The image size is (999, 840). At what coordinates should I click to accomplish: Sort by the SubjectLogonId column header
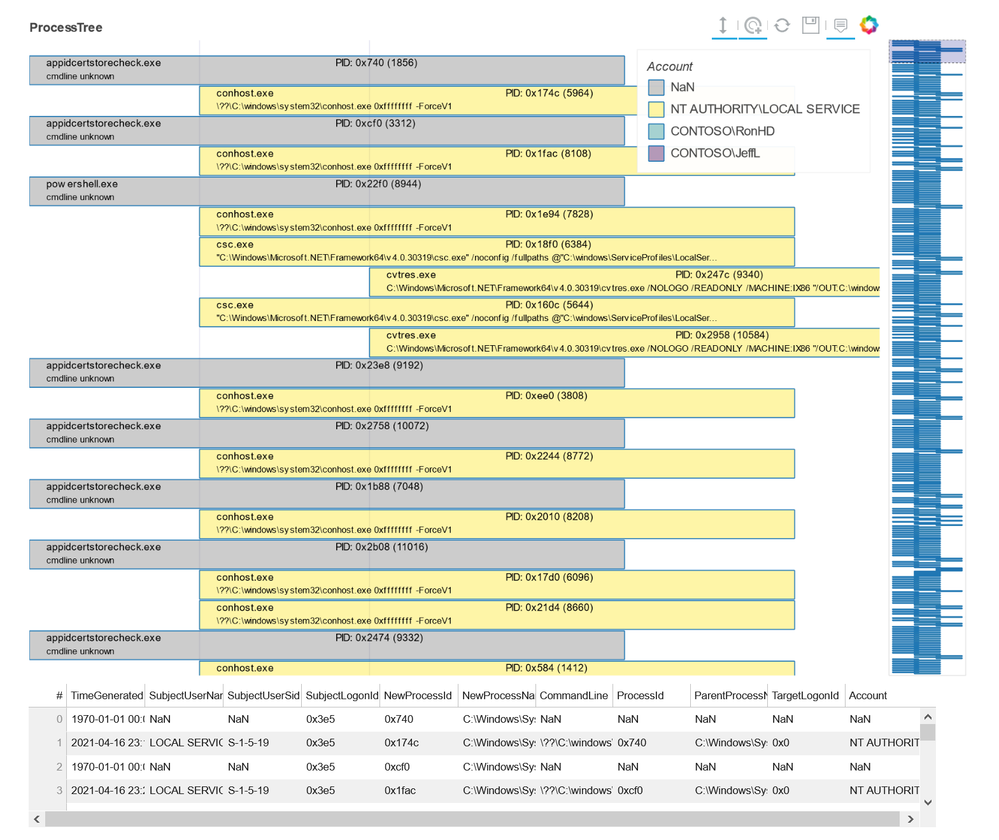341,695
